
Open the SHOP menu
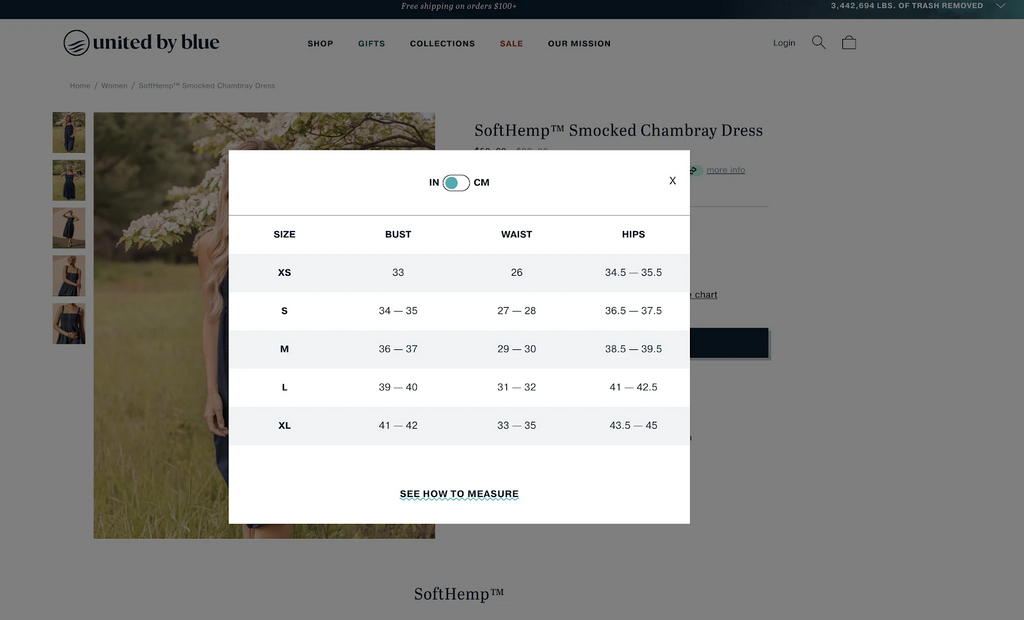point(320,43)
